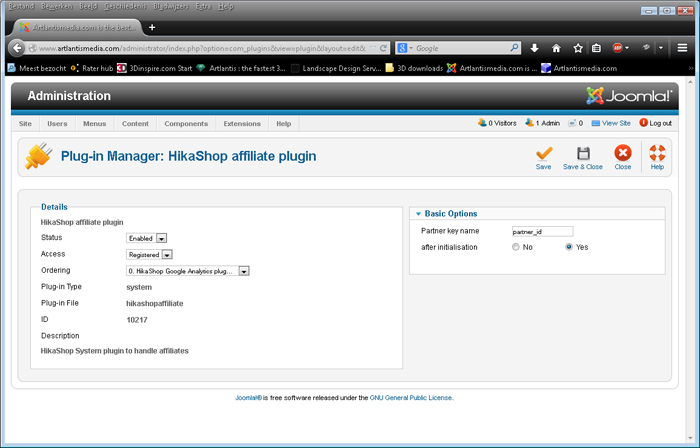The height and width of the screenshot is (448, 700).
Task: Open the Menus menu
Action: [x=95, y=124]
